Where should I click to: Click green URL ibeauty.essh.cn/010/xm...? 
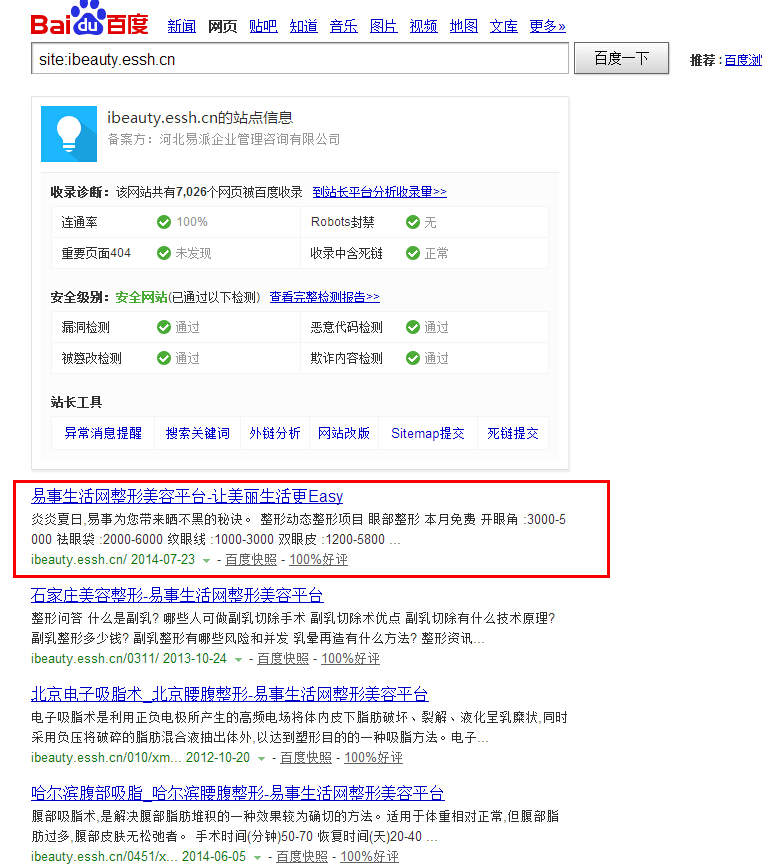pyautogui.click(x=106, y=757)
